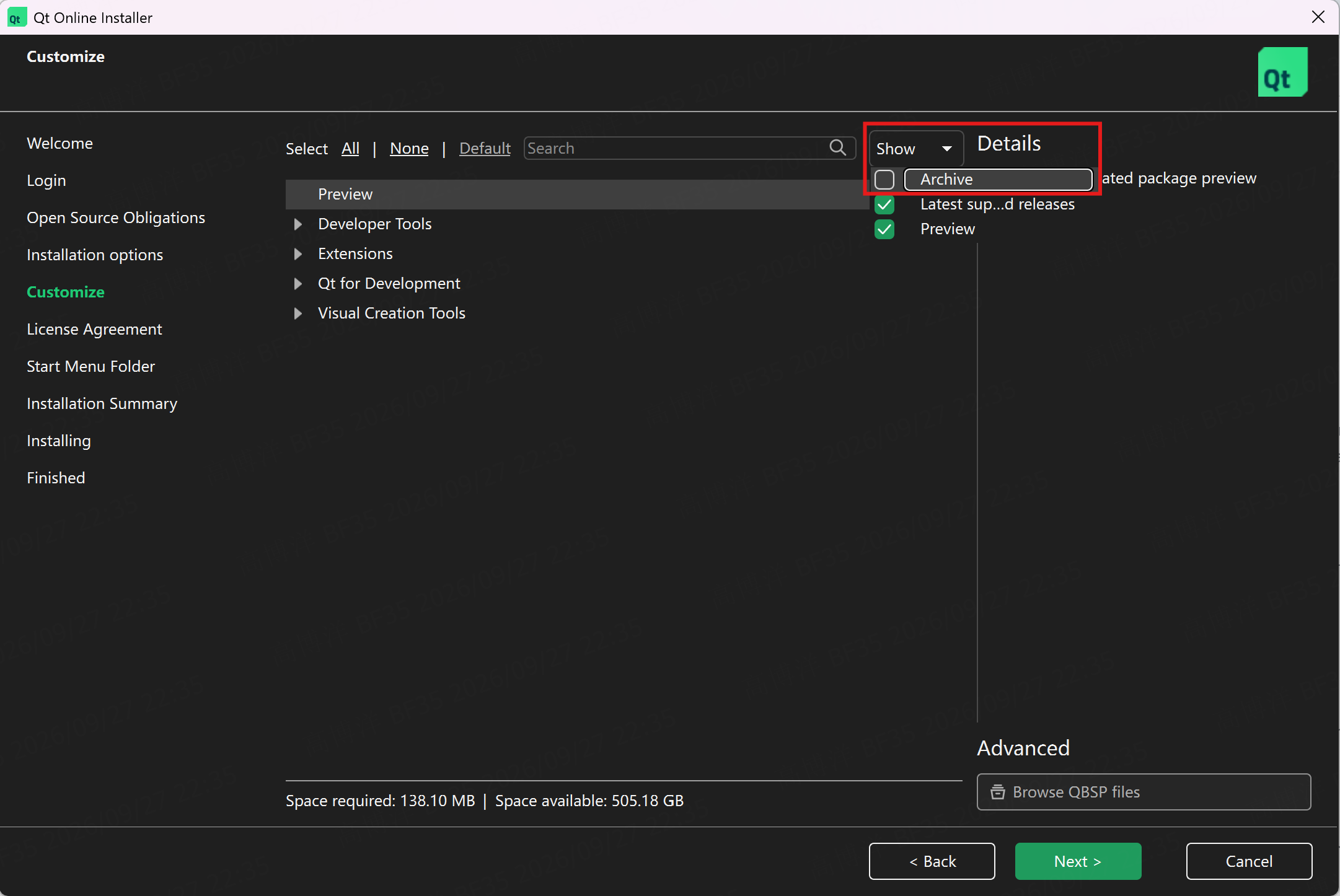Go to the Welcome step
The height and width of the screenshot is (896, 1340).
(x=60, y=143)
